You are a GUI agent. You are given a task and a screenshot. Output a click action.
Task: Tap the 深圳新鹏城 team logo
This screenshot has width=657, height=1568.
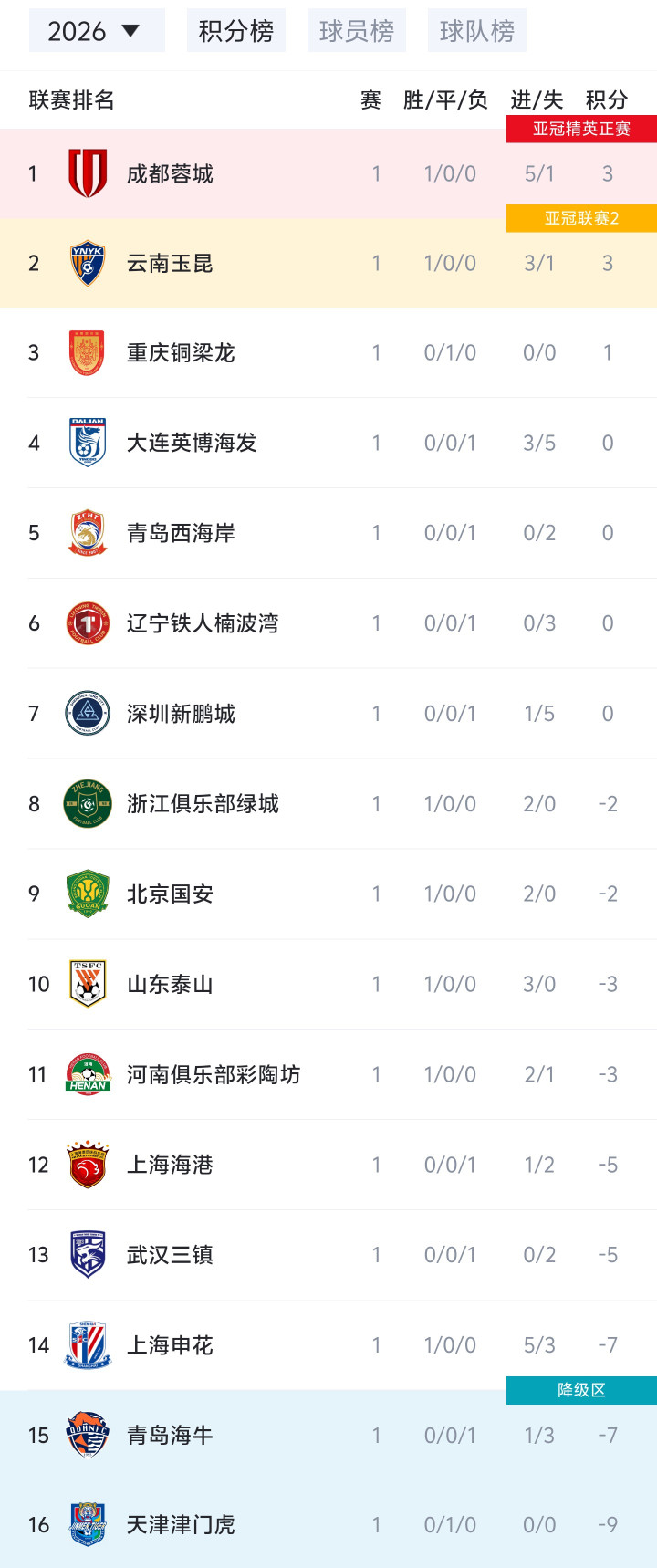(88, 714)
